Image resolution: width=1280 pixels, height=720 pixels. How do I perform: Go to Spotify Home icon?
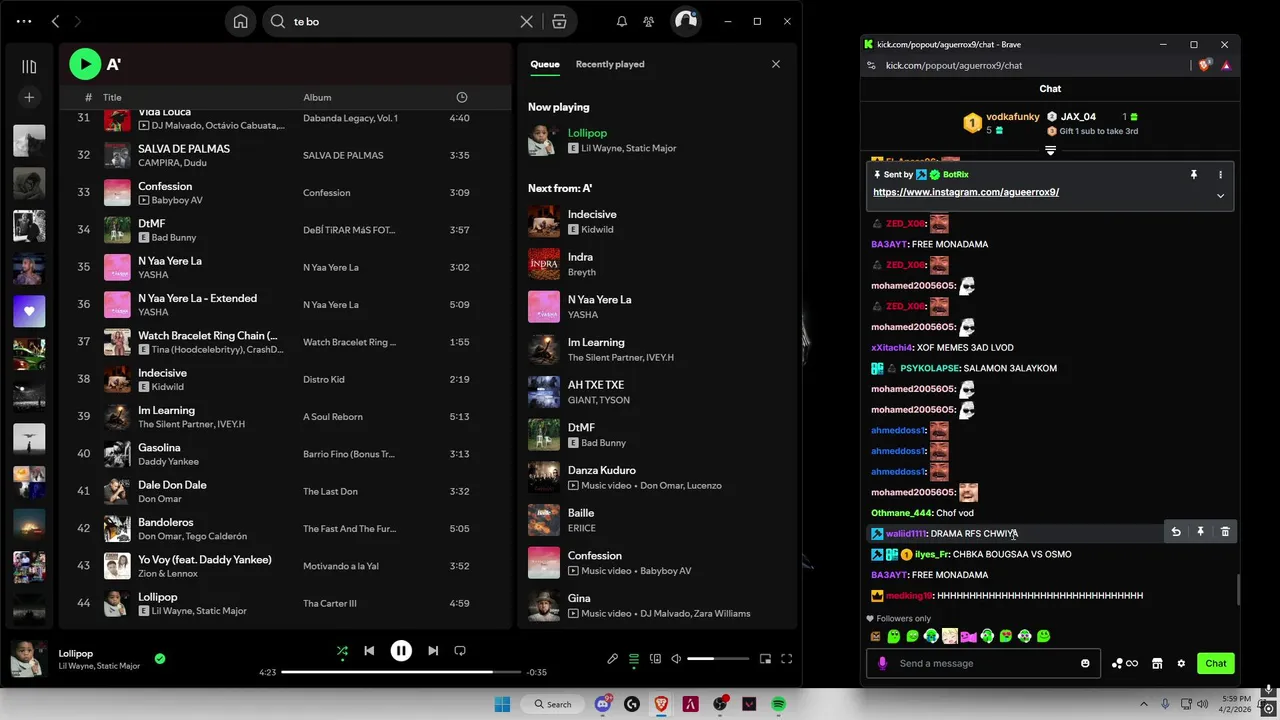pyautogui.click(x=240, y=21)
